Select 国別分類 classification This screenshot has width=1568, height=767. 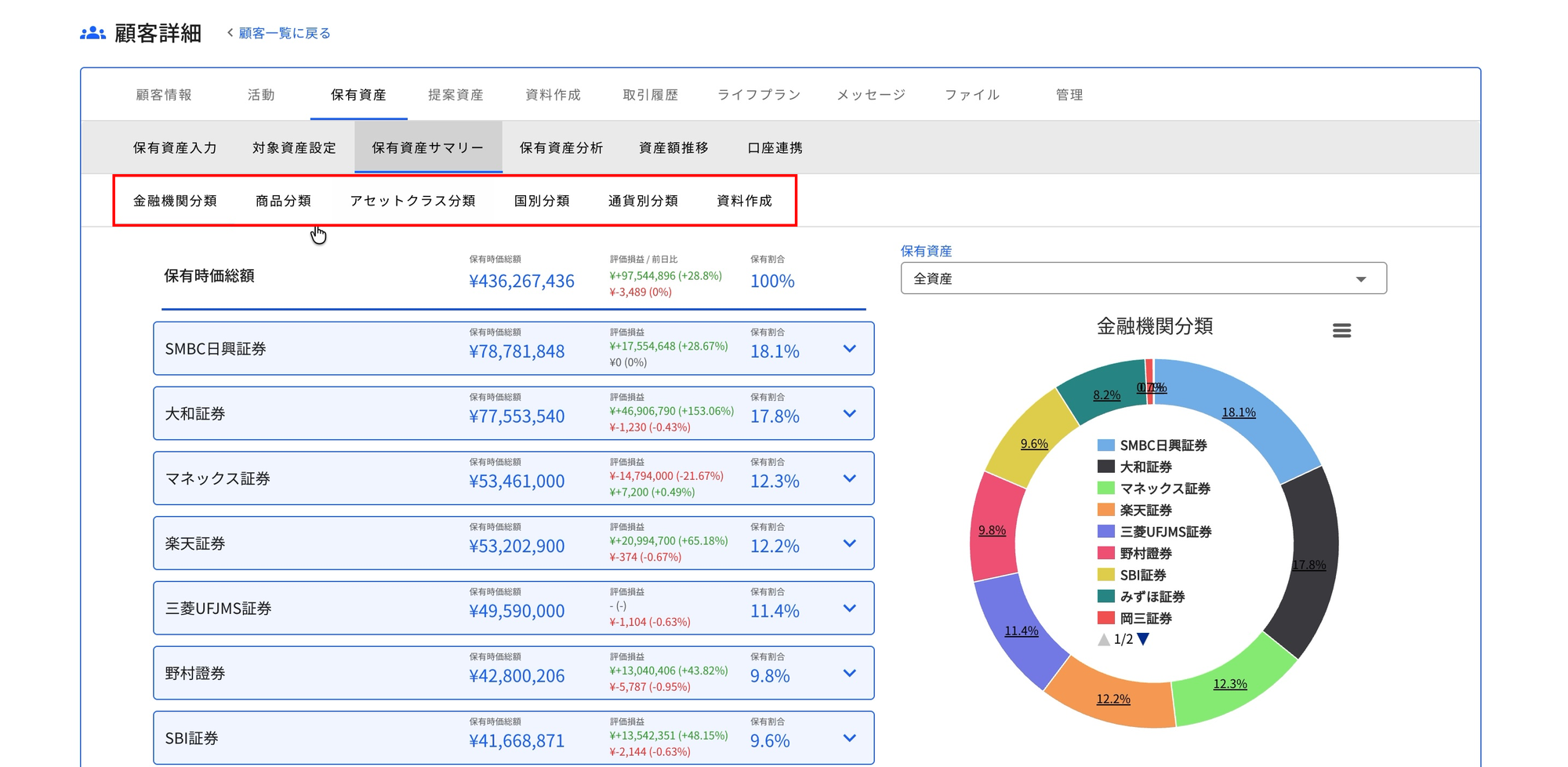[542, 201]
